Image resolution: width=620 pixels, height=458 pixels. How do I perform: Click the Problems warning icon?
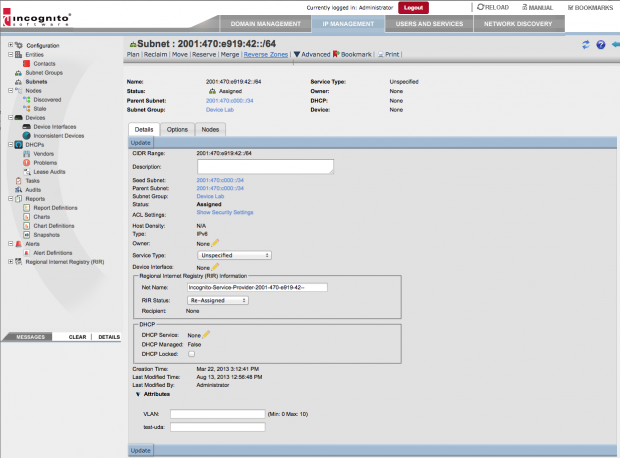coord(26,163)
